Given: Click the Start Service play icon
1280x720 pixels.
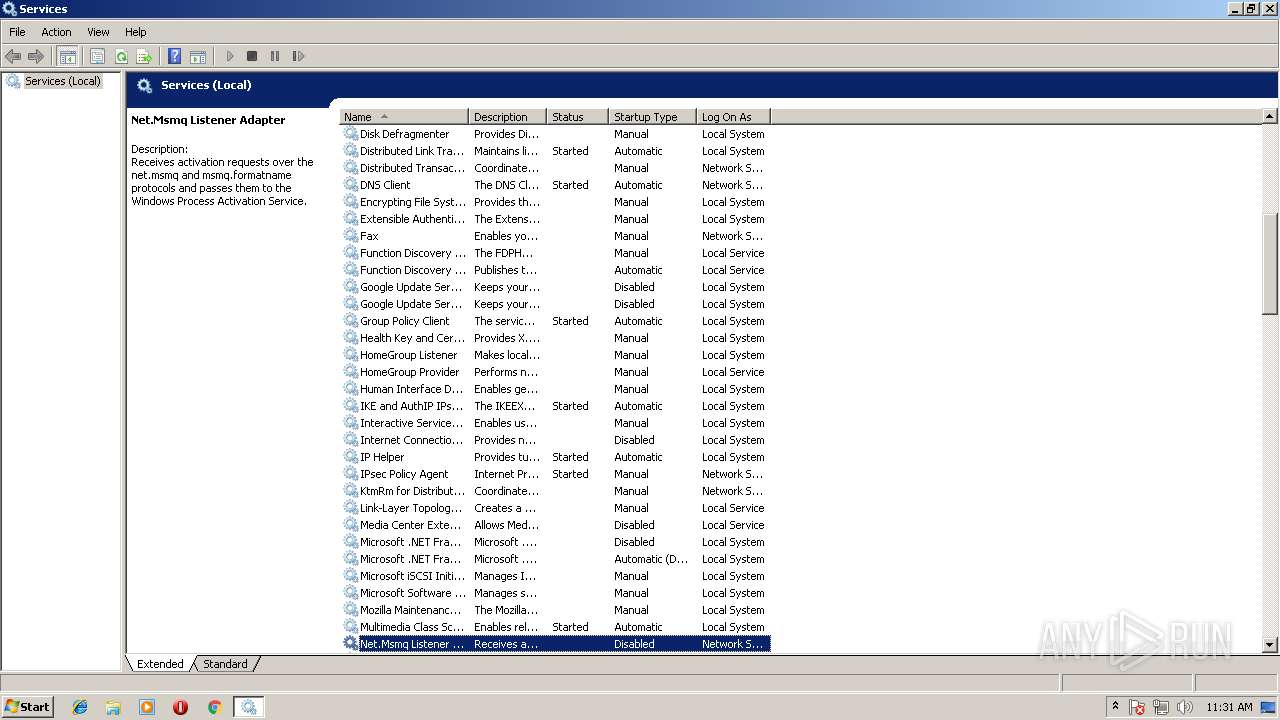Looking at the screenshot, I should tap(229, 56).
